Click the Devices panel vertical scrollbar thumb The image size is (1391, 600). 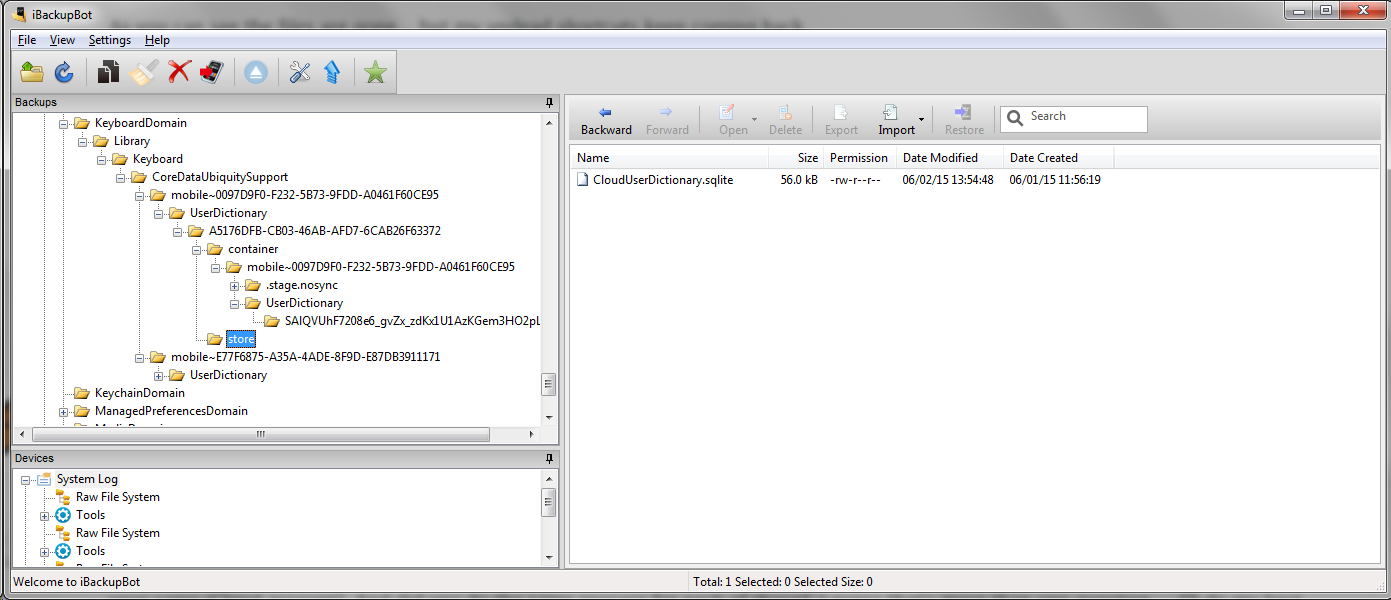548,502
